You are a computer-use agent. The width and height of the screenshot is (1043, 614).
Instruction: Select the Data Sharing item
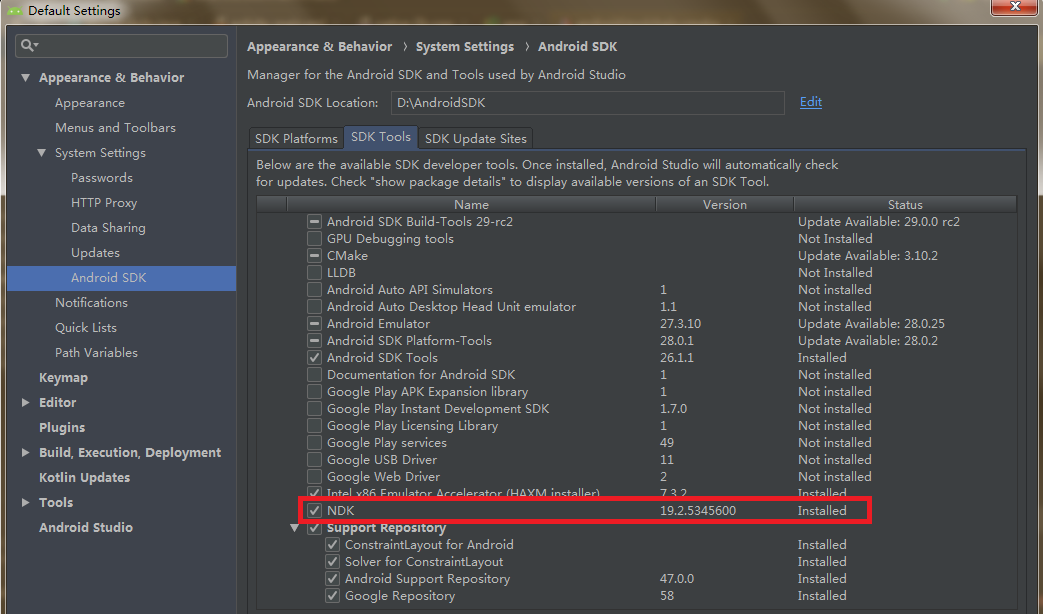[108, 228]
